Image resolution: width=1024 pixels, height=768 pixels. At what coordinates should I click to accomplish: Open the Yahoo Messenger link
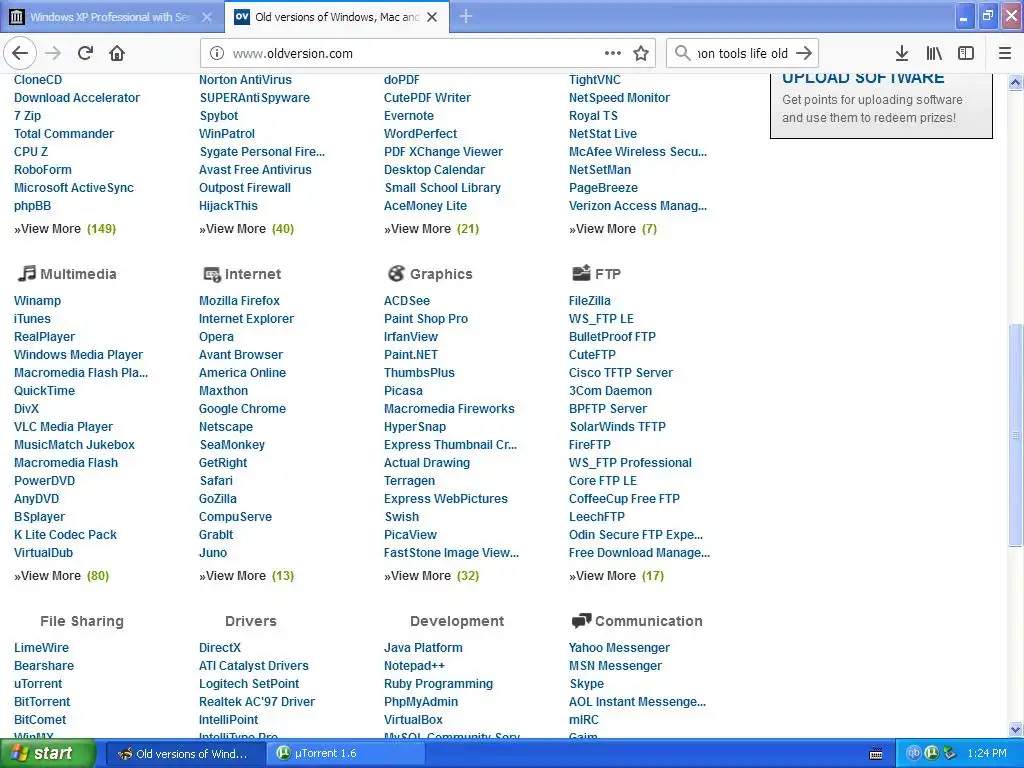tap(619, 647)
